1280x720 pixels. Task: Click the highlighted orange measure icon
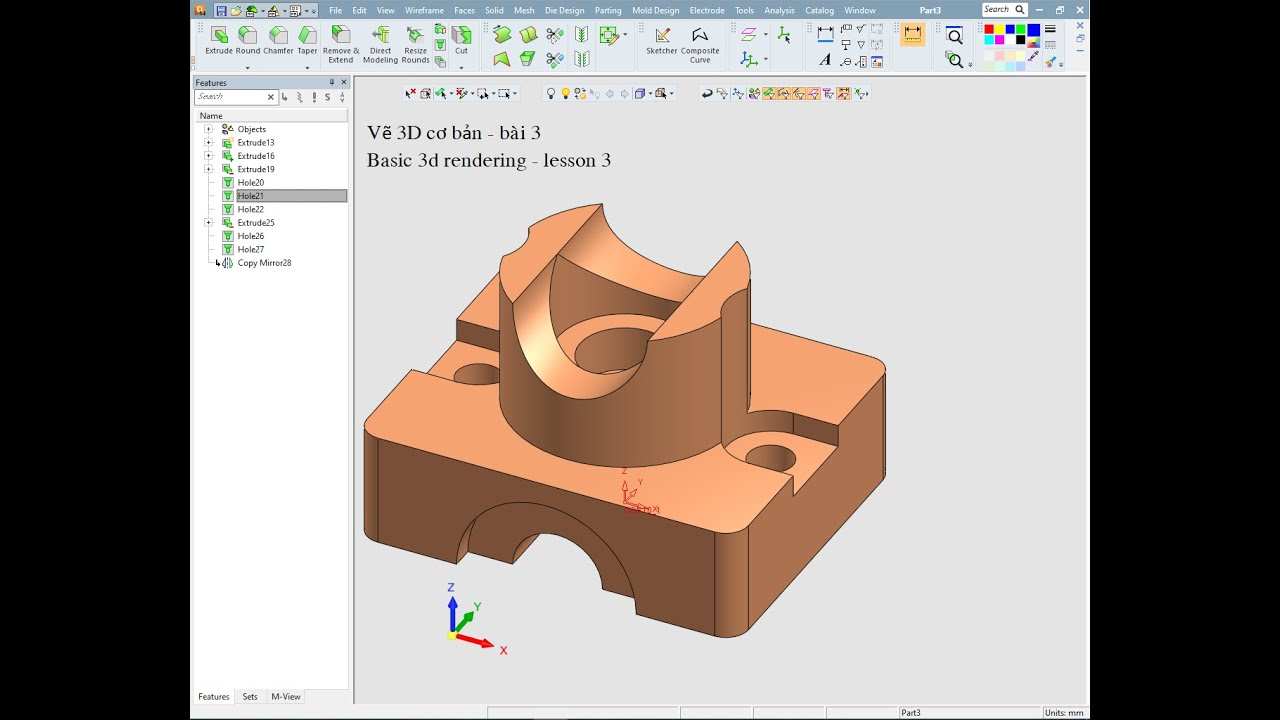coord(912,34)
